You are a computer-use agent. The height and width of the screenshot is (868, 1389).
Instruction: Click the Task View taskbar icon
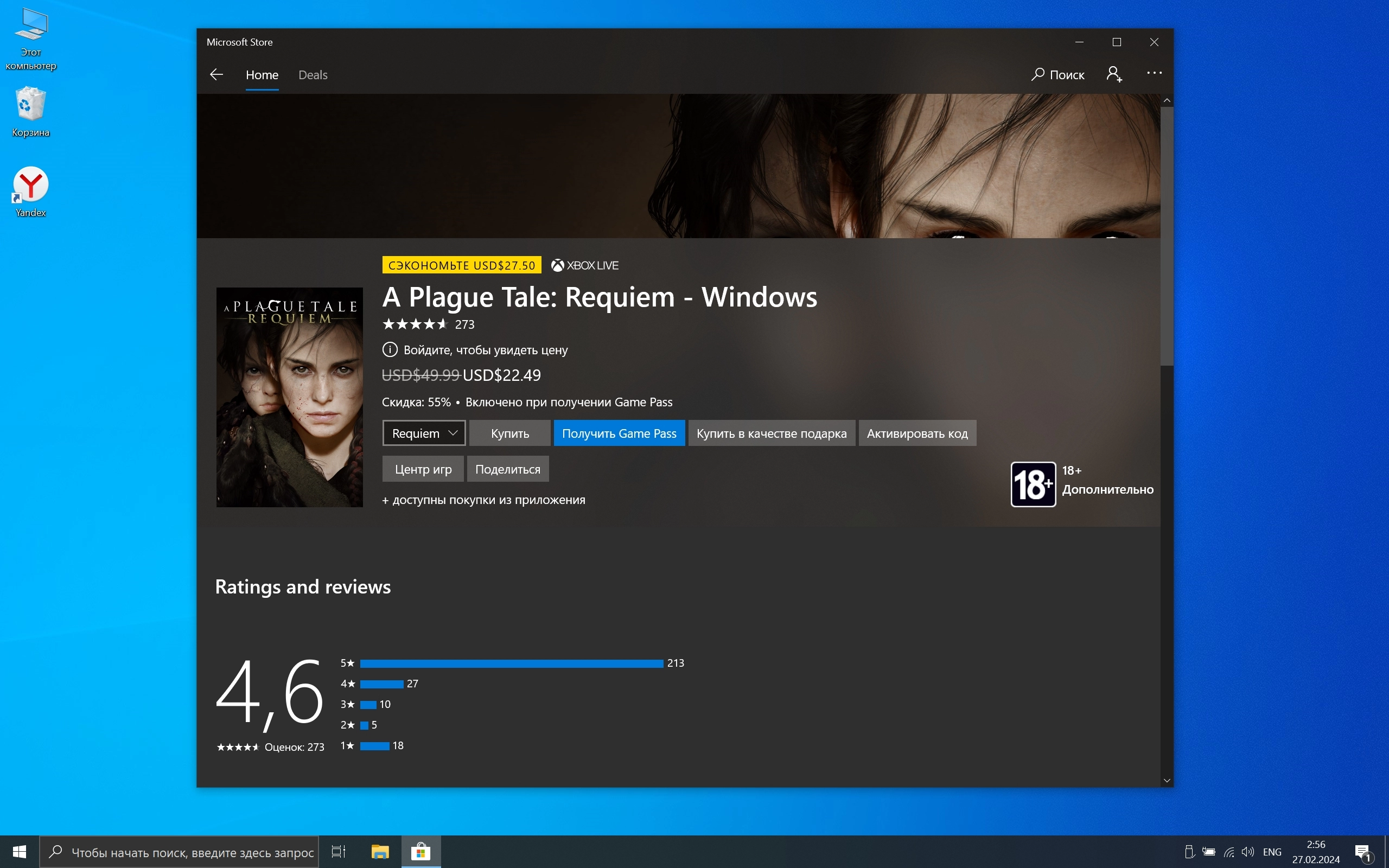tap(339, 852)
